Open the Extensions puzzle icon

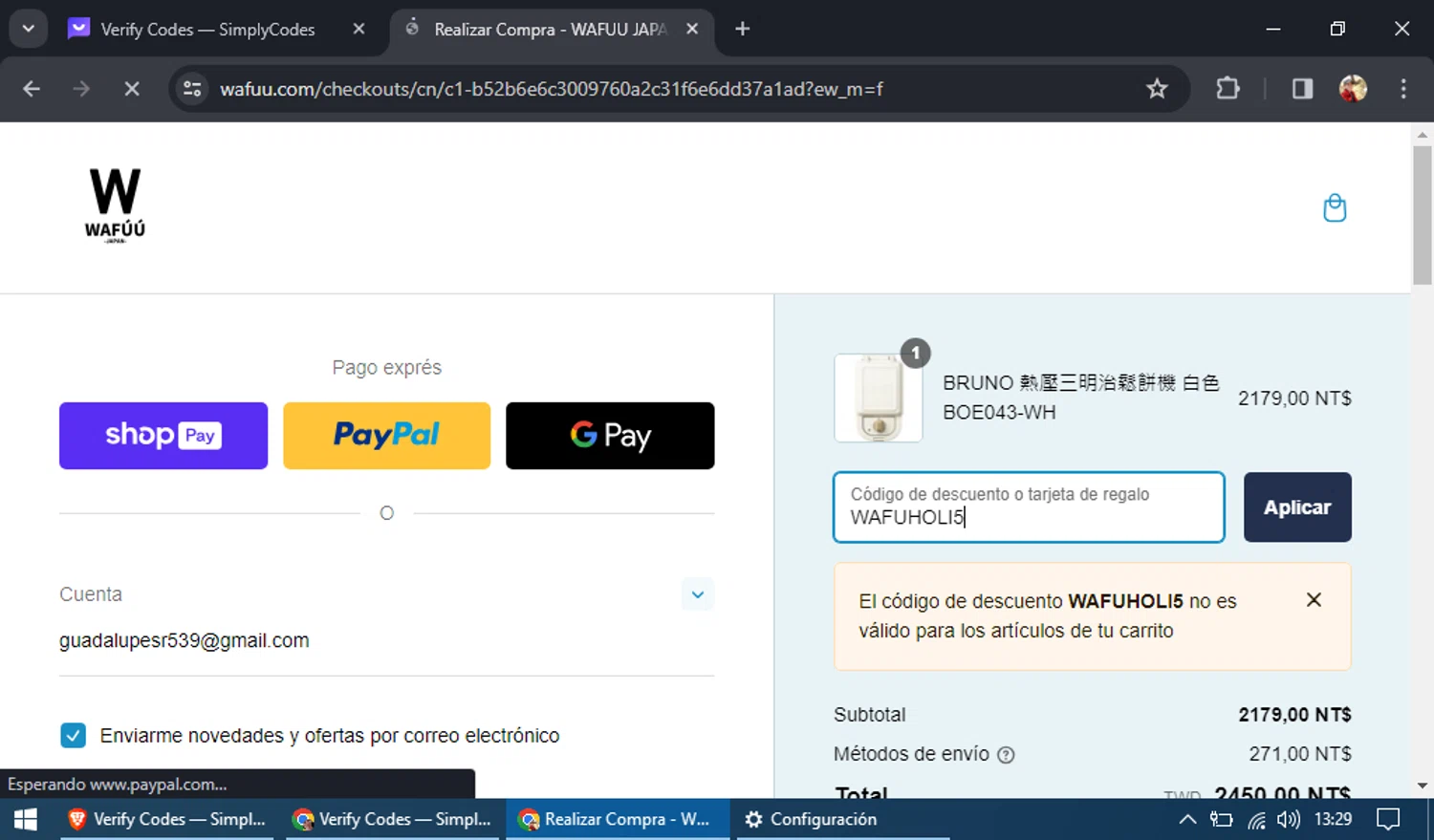coord(1228,89)
